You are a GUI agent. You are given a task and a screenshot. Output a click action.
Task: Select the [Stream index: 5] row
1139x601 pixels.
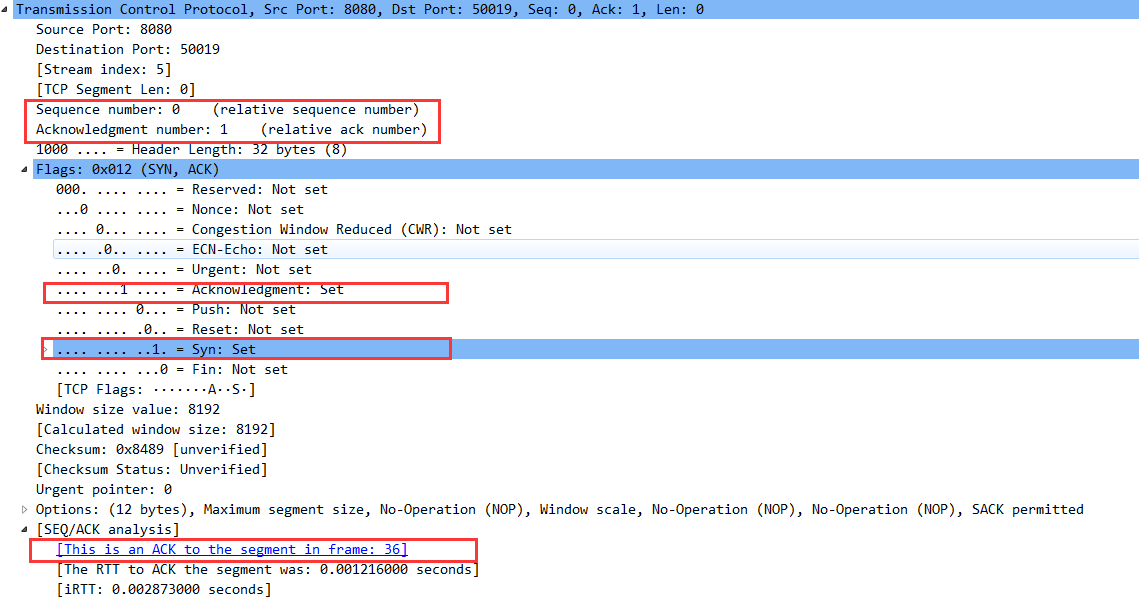[104, 70]
